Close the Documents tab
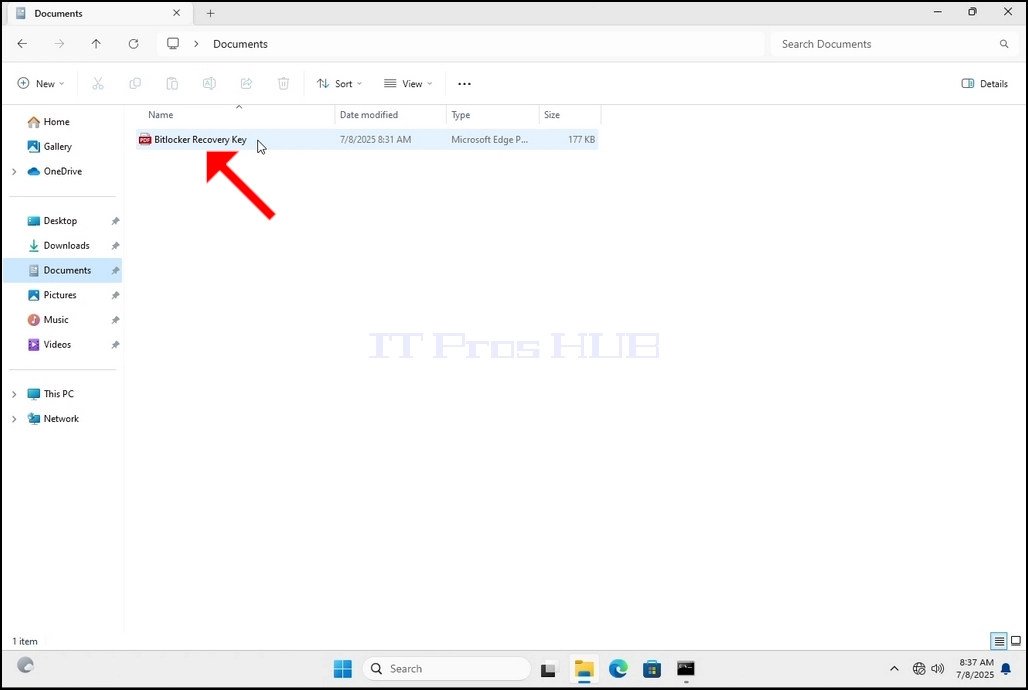The width and height of the screenshot is (1028, 690). pos(176,13)
